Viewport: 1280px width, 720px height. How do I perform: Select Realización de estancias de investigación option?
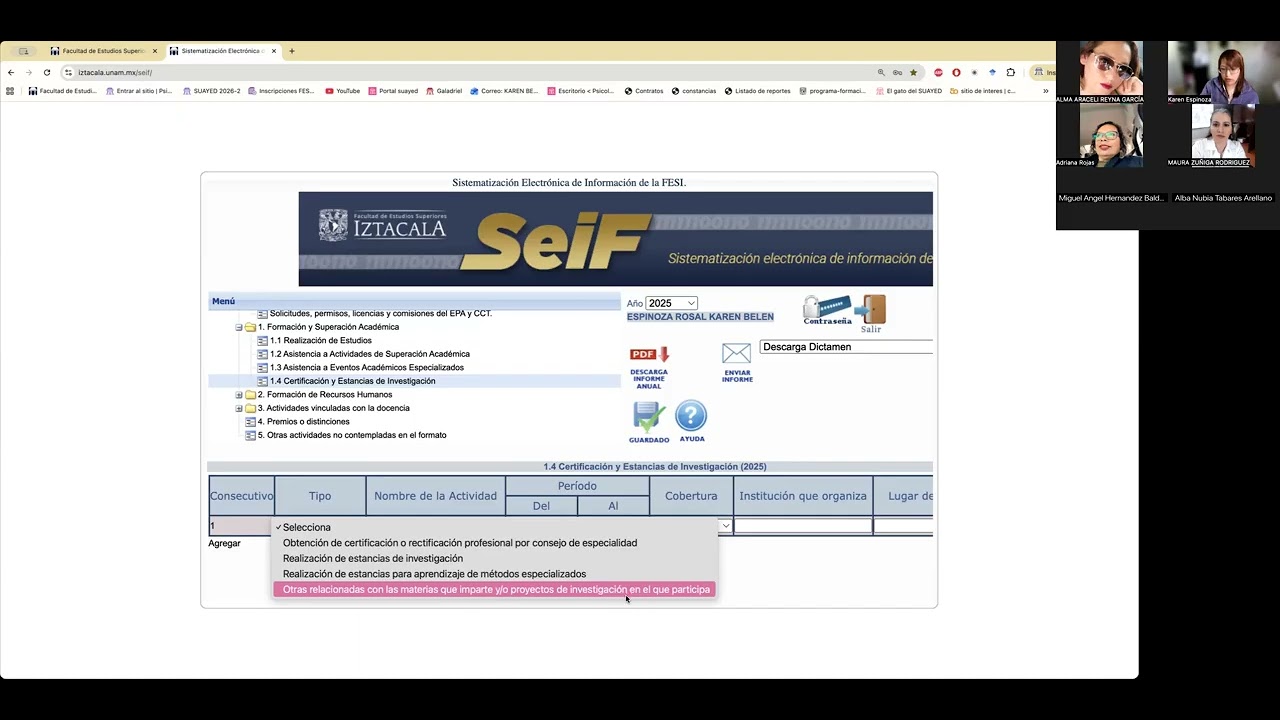[494, 558]
